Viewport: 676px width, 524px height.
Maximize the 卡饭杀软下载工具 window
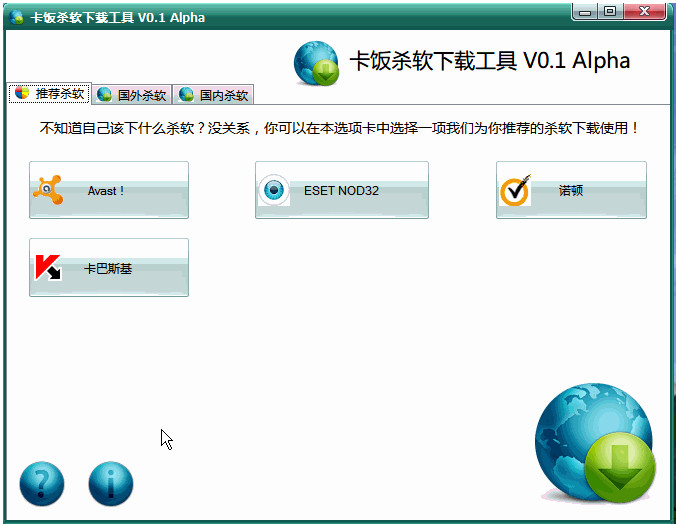[x=610, y=12]
